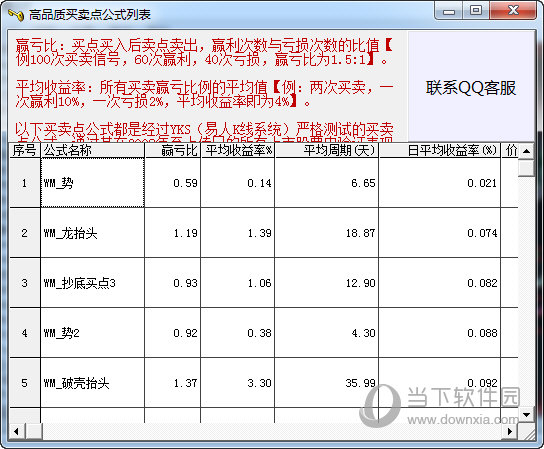Click the horizontal scrollbar right arrow
This screenshot has height=449, width=544.
point(510,431)
